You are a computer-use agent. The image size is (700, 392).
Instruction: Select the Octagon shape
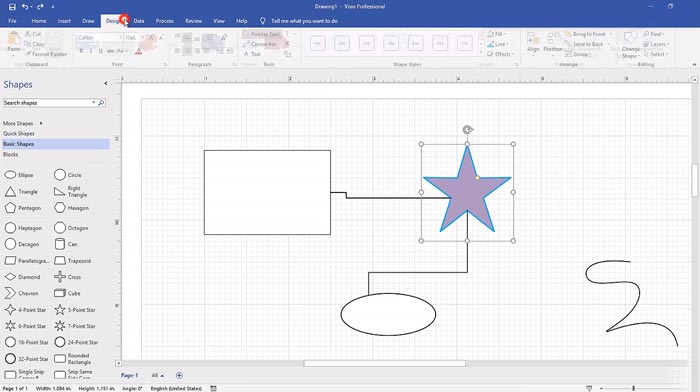71,228
